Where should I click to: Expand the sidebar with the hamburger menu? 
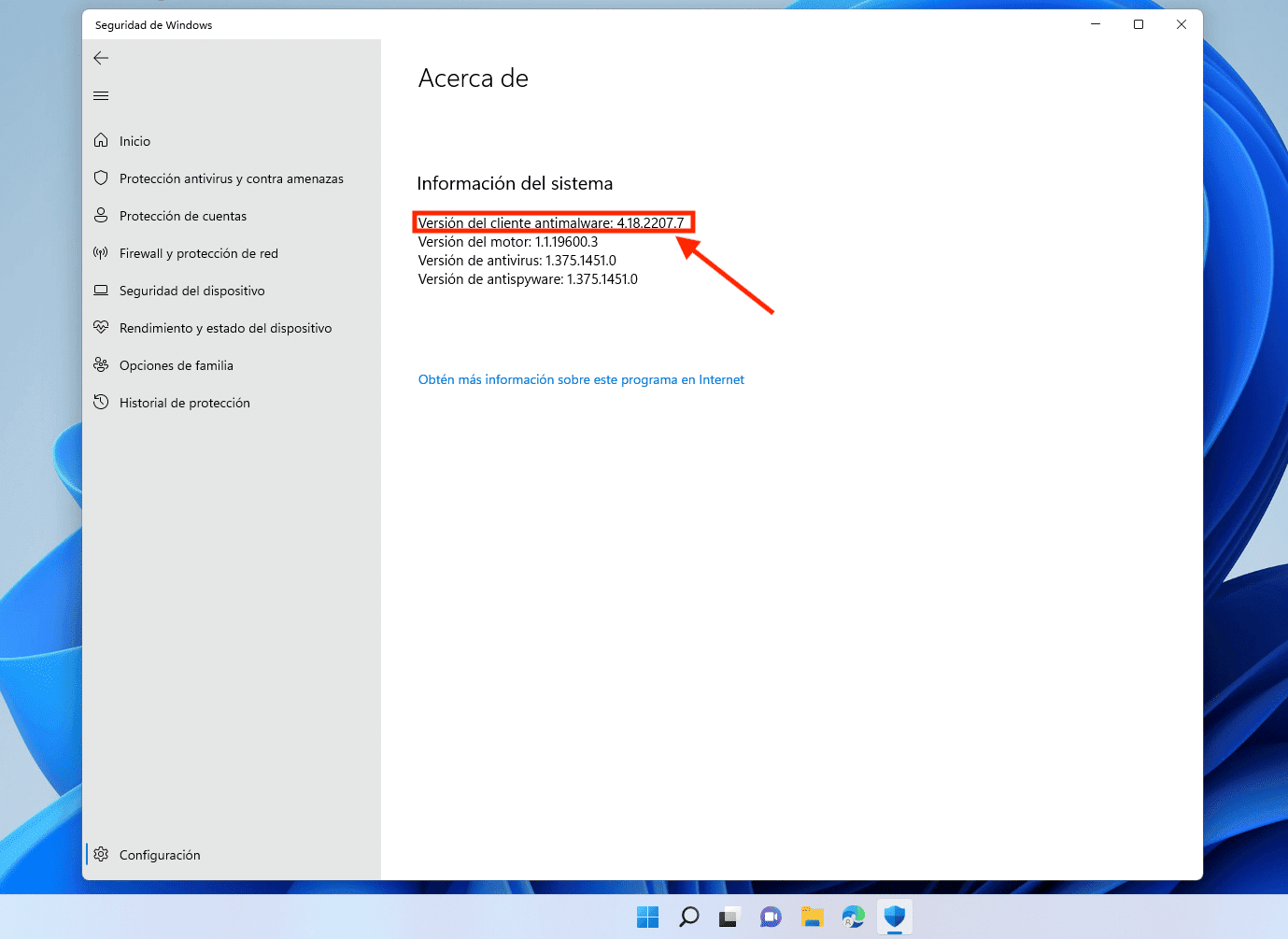point(101,95)
